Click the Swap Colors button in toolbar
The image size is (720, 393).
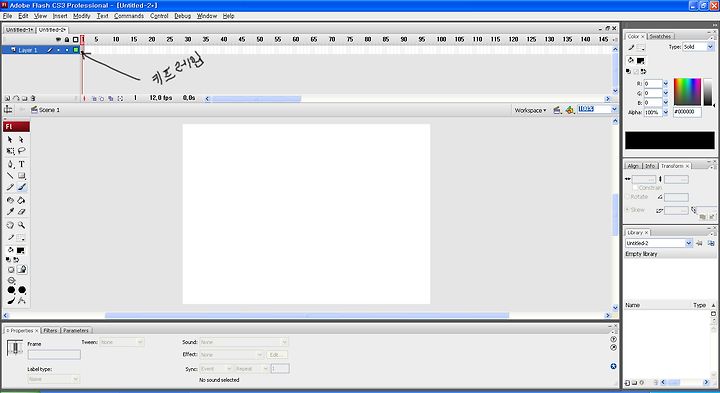pyautogui.click(x=16, y=260)
